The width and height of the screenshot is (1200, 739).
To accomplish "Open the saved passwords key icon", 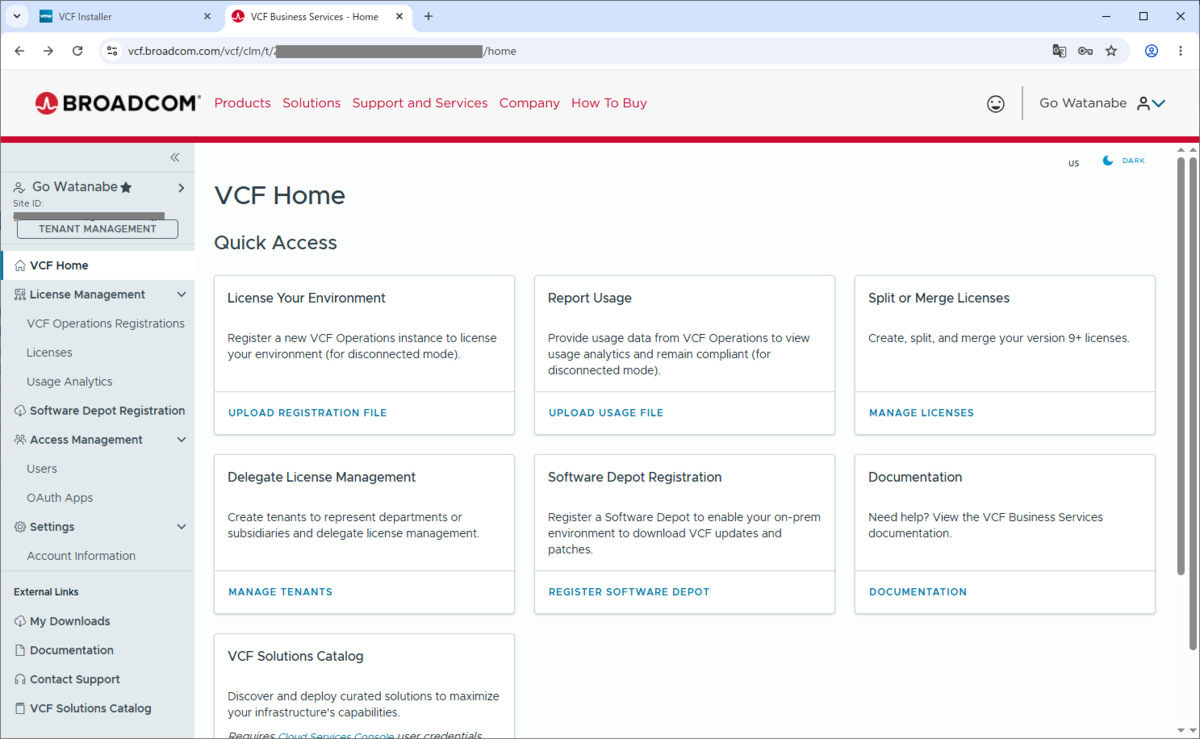I will click(1085, 51).
